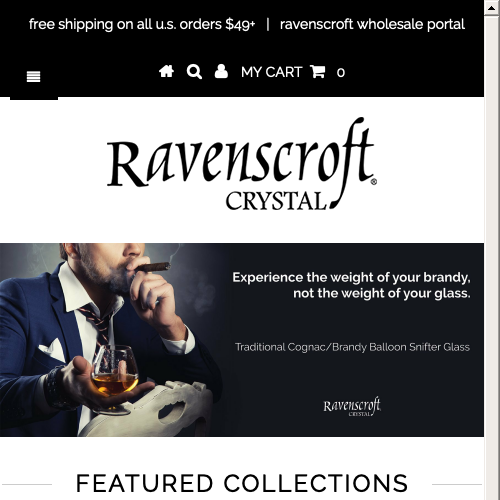500x500 pixels.
Task: Visit the ravenscroft wholesale portal link
Action: [x=372, y=24]
